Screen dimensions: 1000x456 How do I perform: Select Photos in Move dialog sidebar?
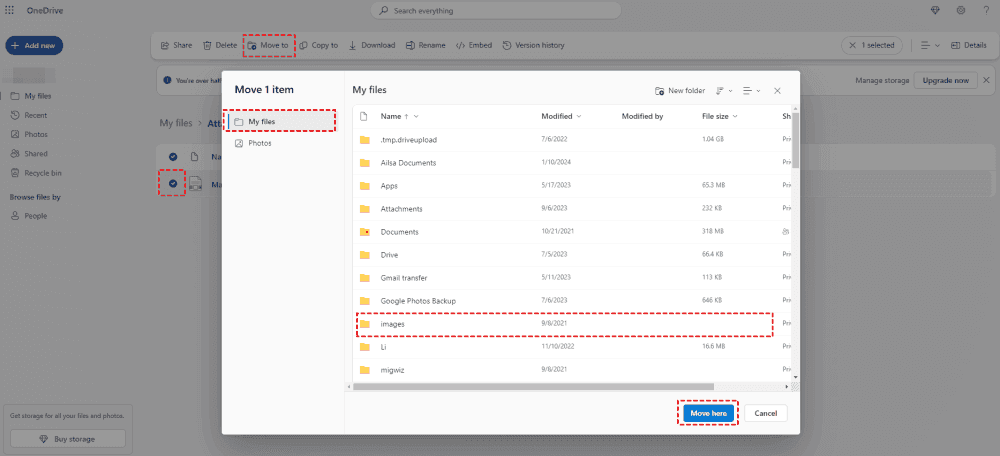tap(259, 143)
